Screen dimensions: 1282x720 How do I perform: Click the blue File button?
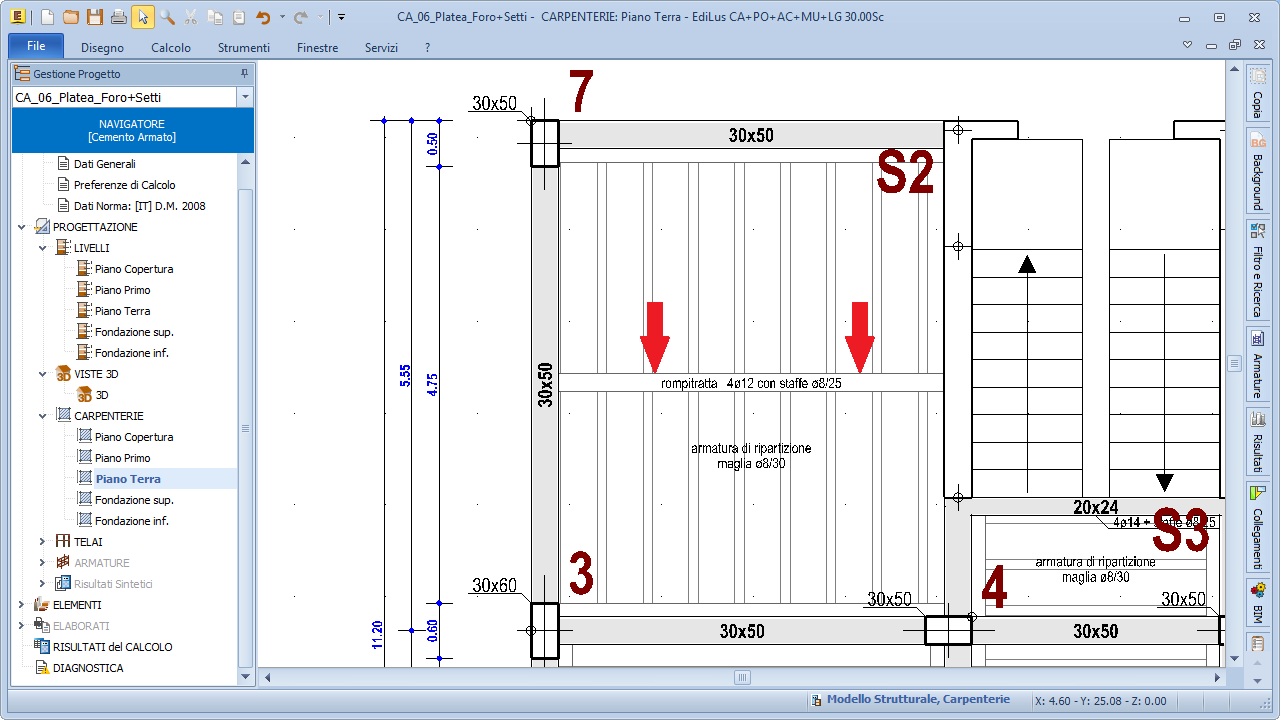coord(36,46)
